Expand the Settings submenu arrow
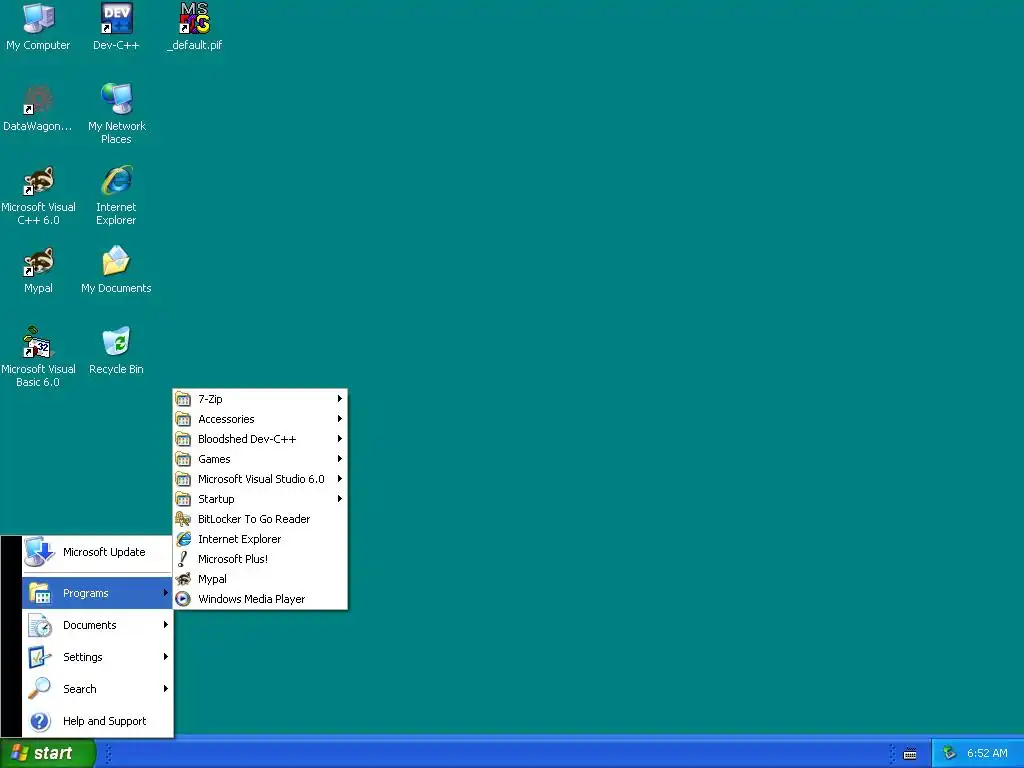This screenshot has height=768, width=1024. 166,657
